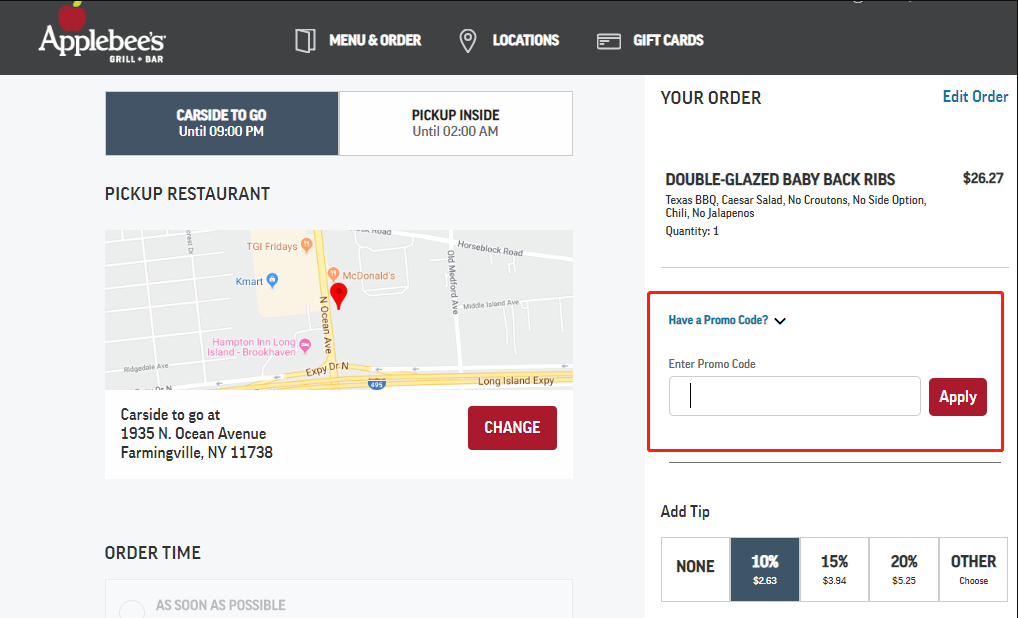This screenshot has width=1018, height=618.
Task: Select the None tip option
Action: 695,569
